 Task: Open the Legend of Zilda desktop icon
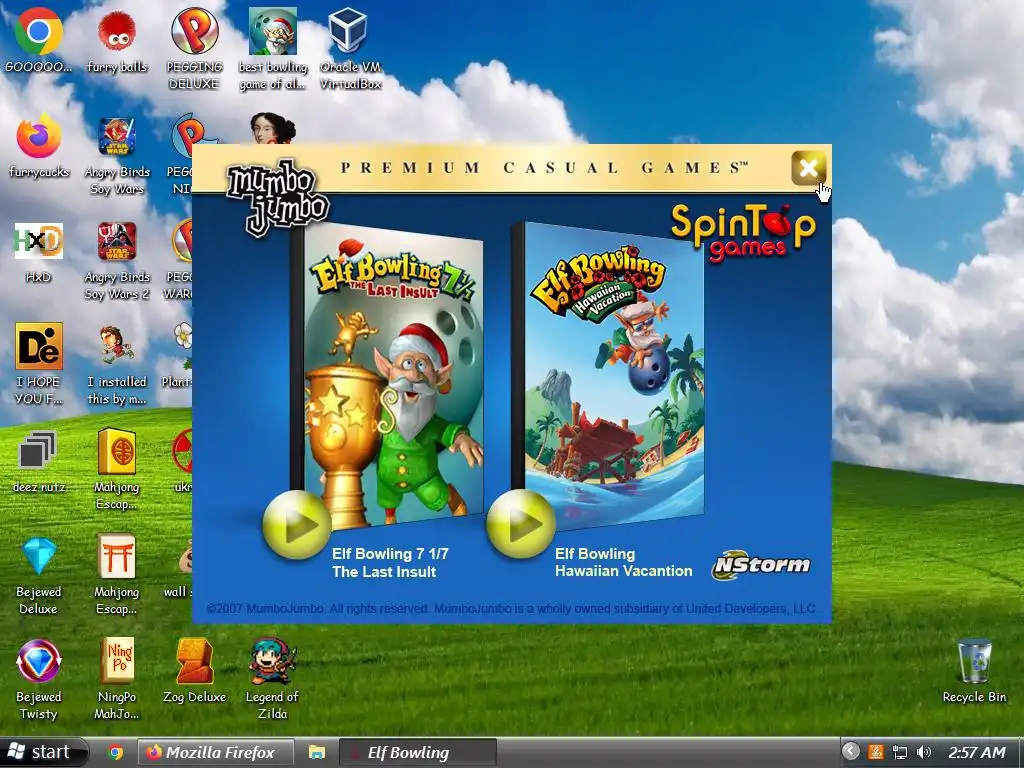pyautogui.click(x=273, y=661)
